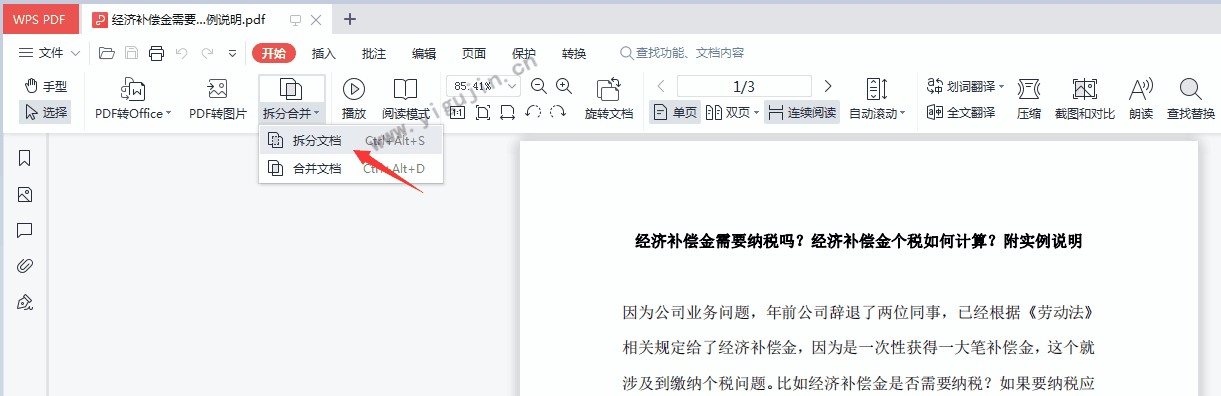
Task: Click the undo arrow
Action: point(181,53)
